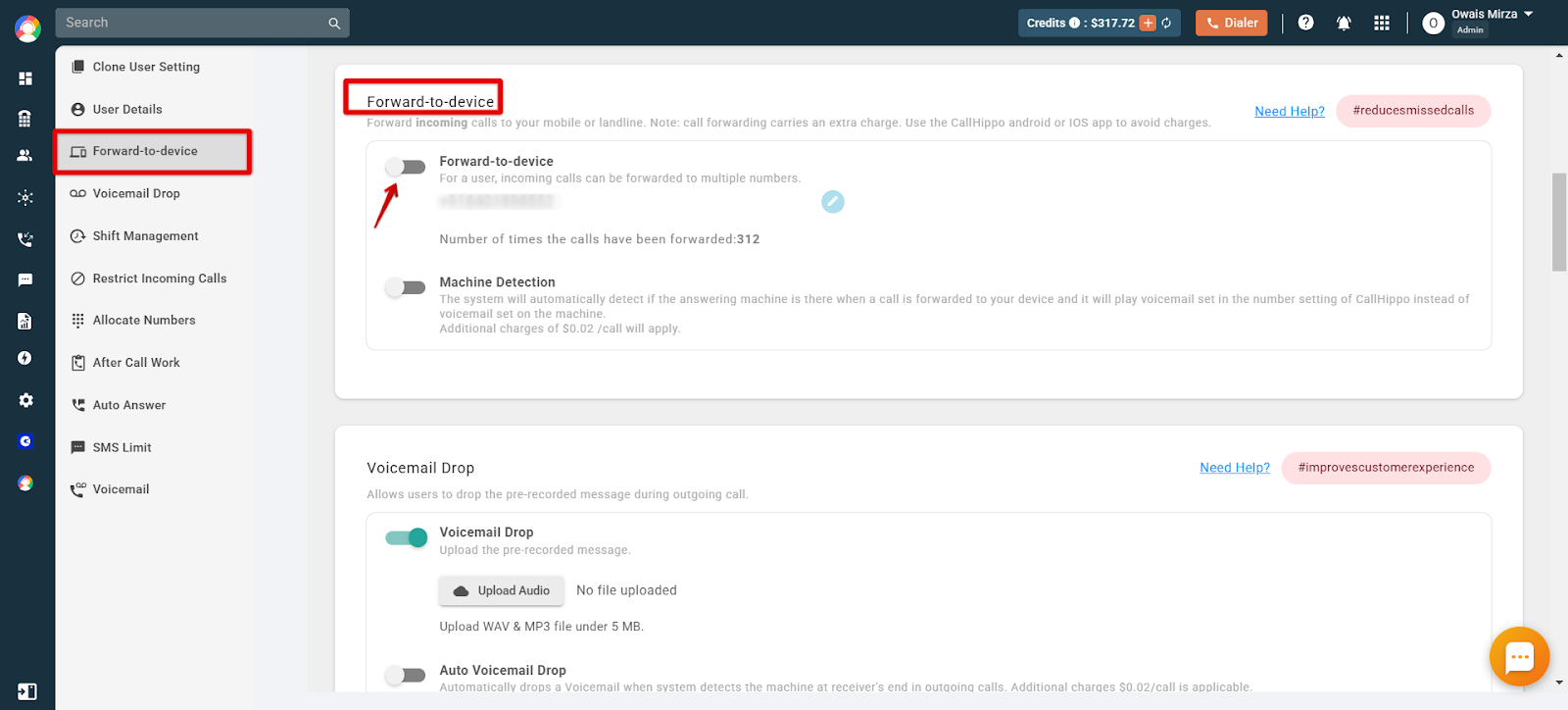Click the integrations hub icon in left rail

pos(25,197)
